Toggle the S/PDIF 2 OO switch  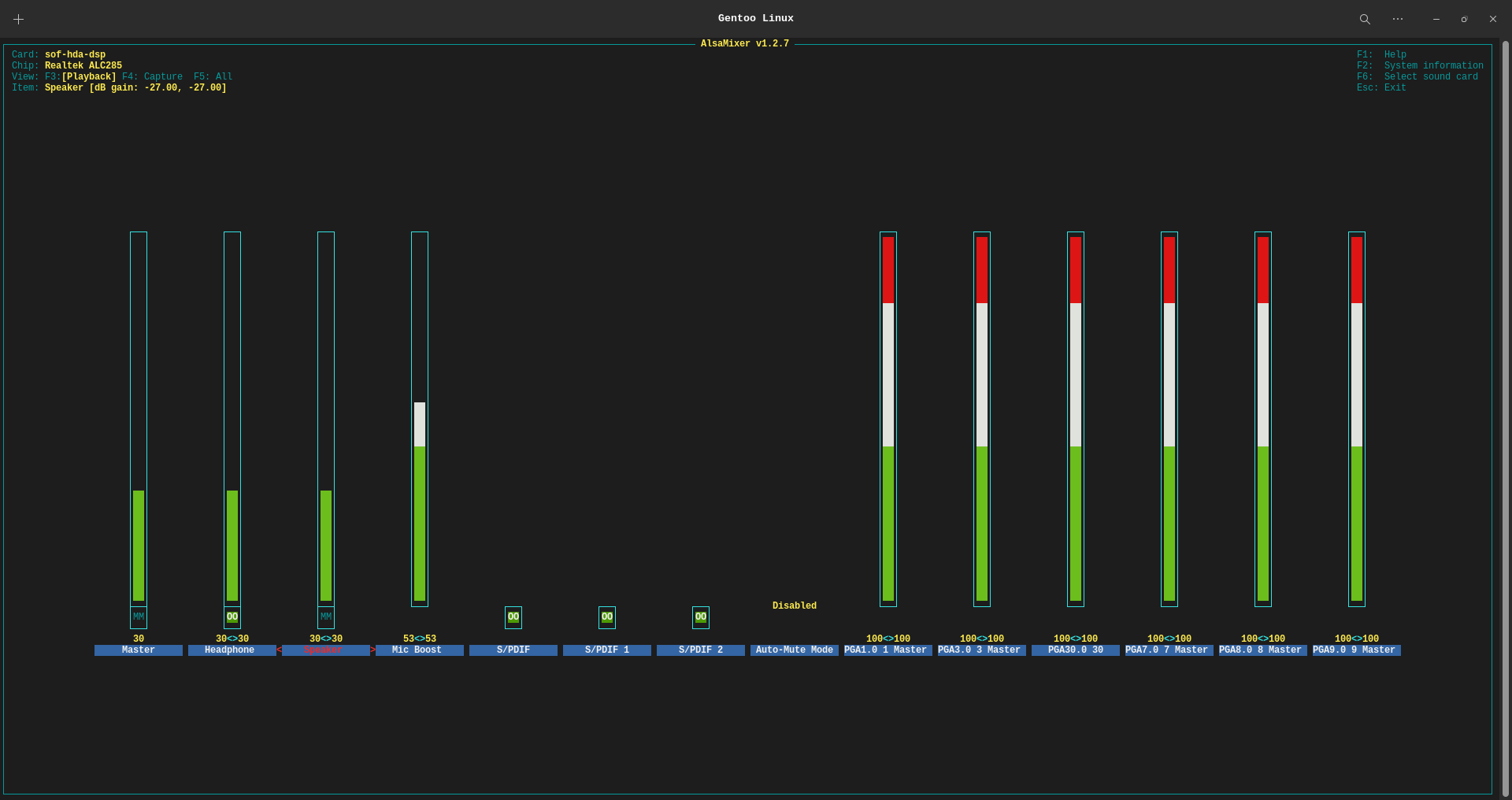[x=701, y=617]
